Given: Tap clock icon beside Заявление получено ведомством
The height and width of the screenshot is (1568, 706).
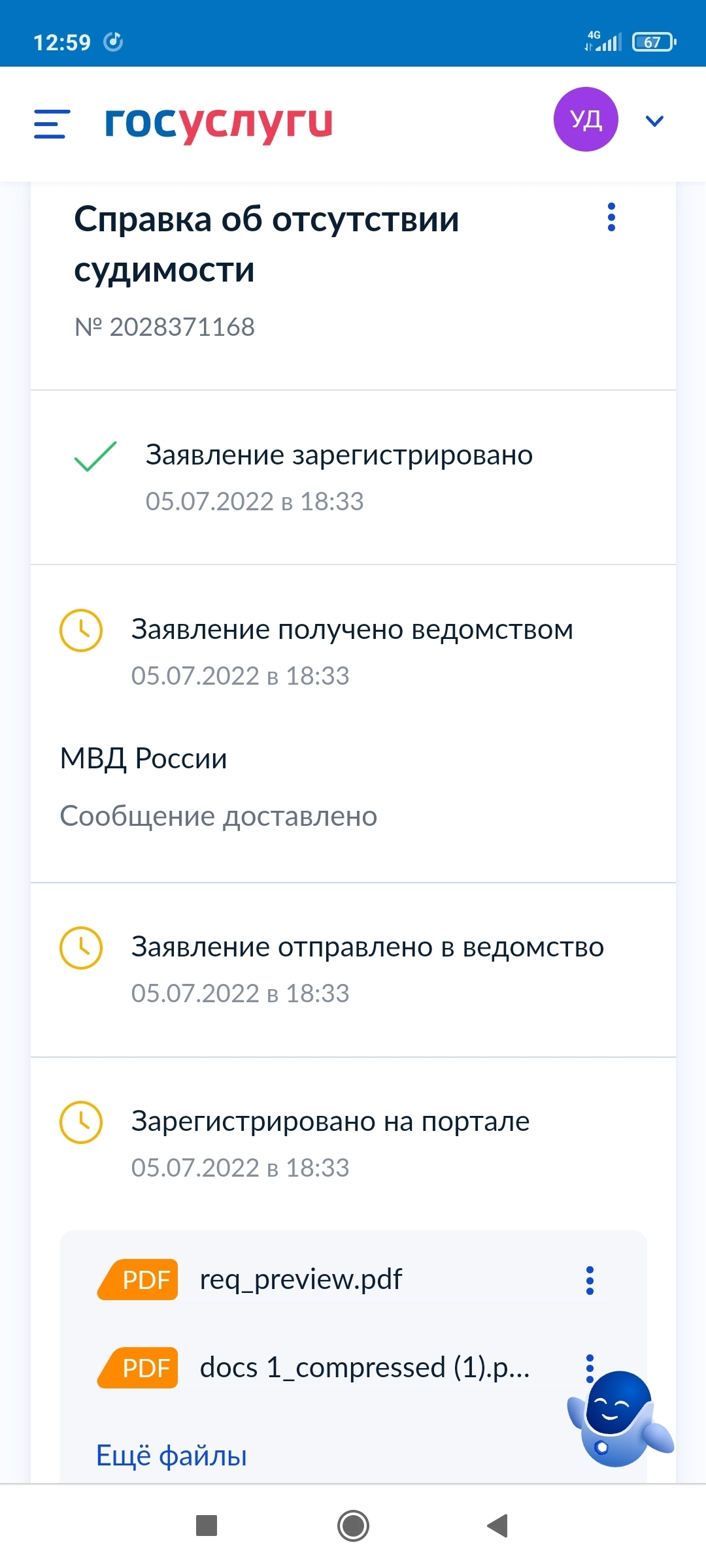Looking at the screenshot, I should point(81,630).
